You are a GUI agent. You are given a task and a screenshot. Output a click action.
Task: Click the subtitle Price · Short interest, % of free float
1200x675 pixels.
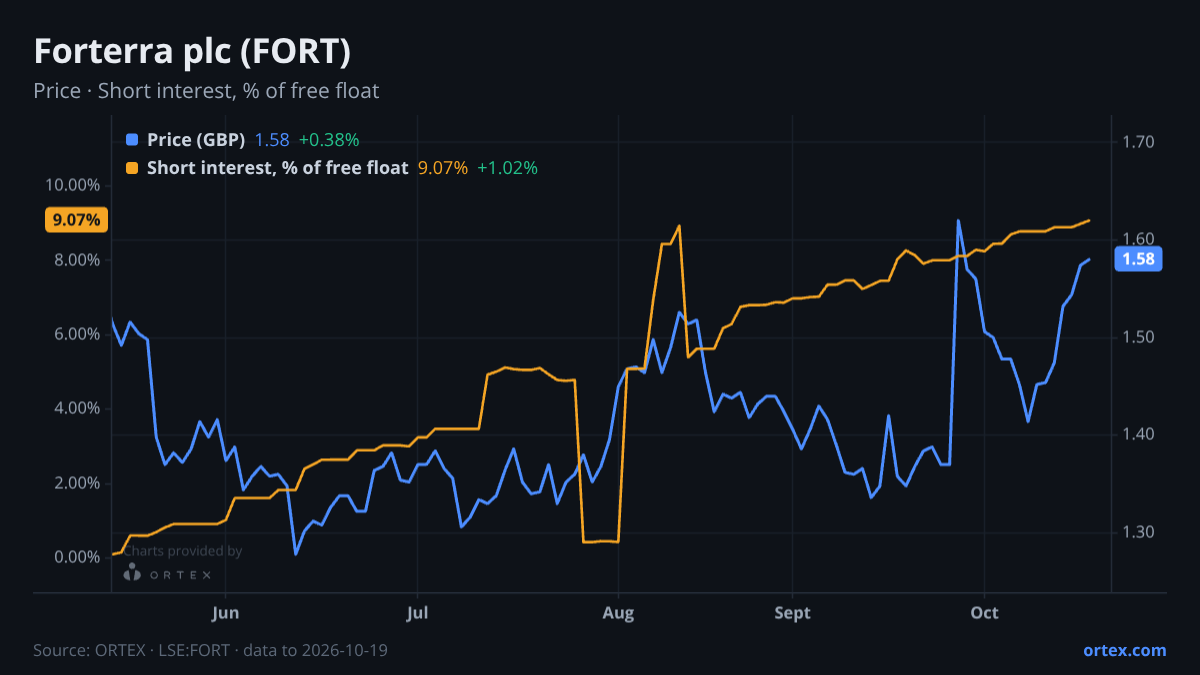[x=206, y=91]
